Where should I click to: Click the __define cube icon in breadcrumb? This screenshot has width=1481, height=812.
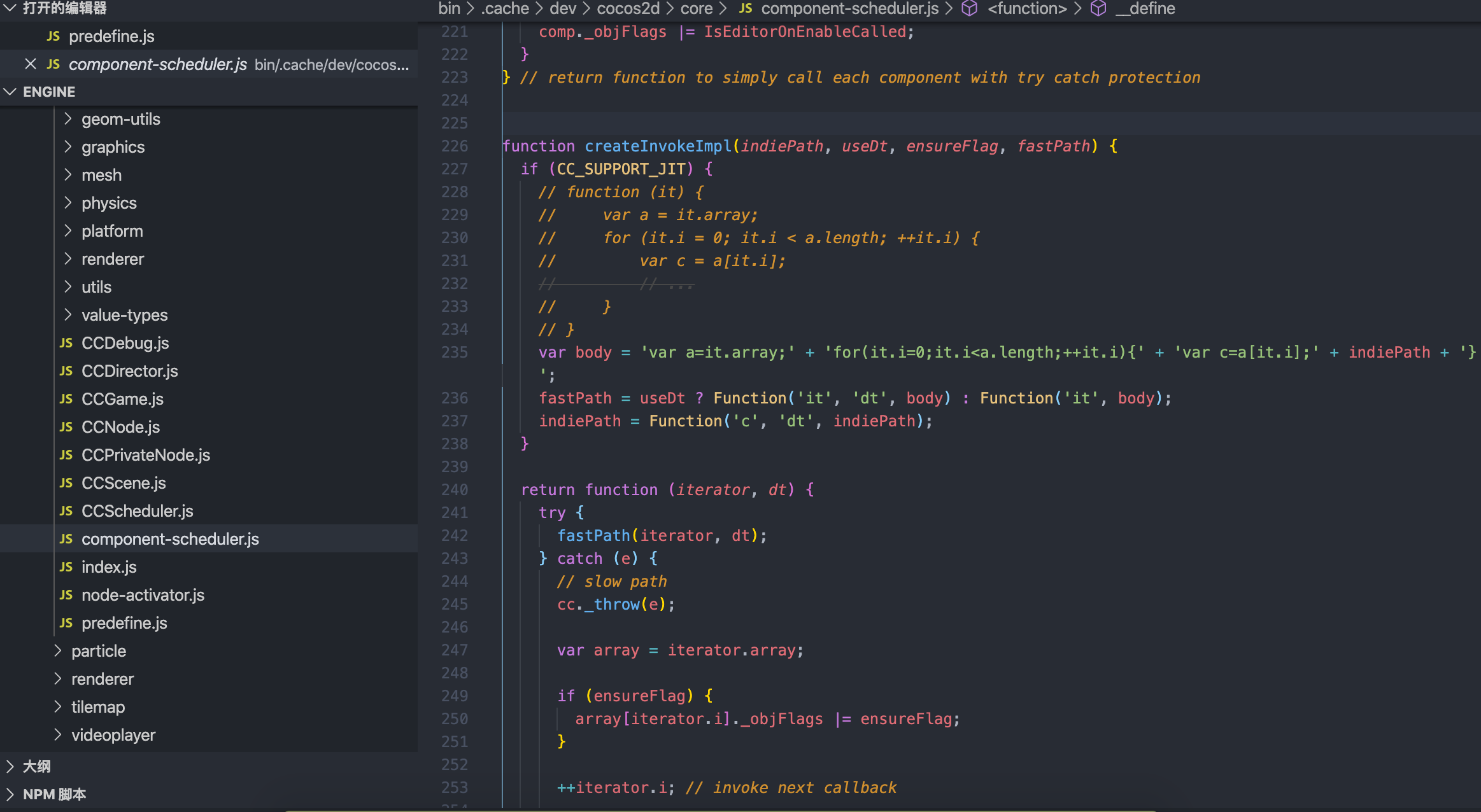coord(1098,8)
